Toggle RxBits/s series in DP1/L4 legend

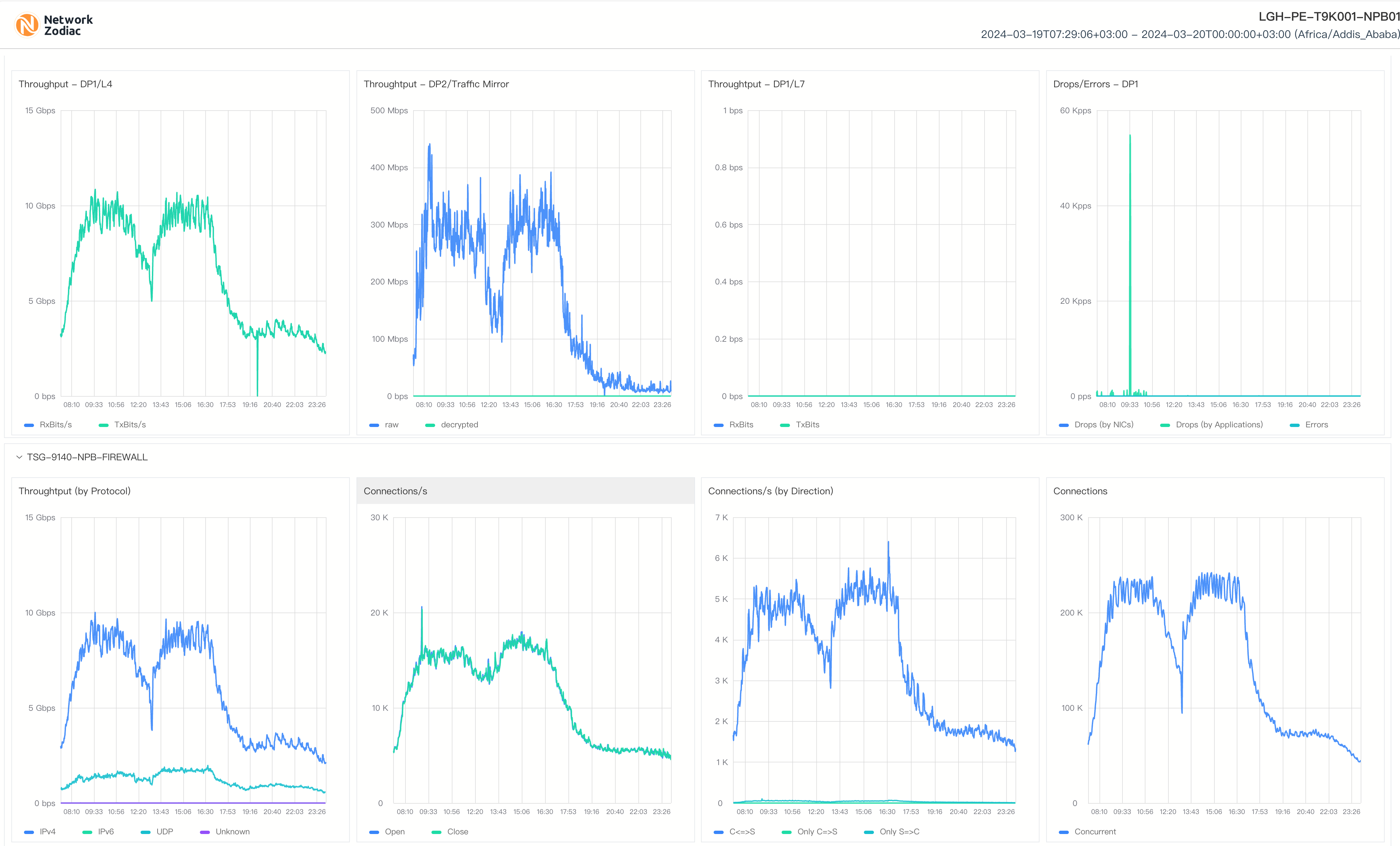coord(55,424)
